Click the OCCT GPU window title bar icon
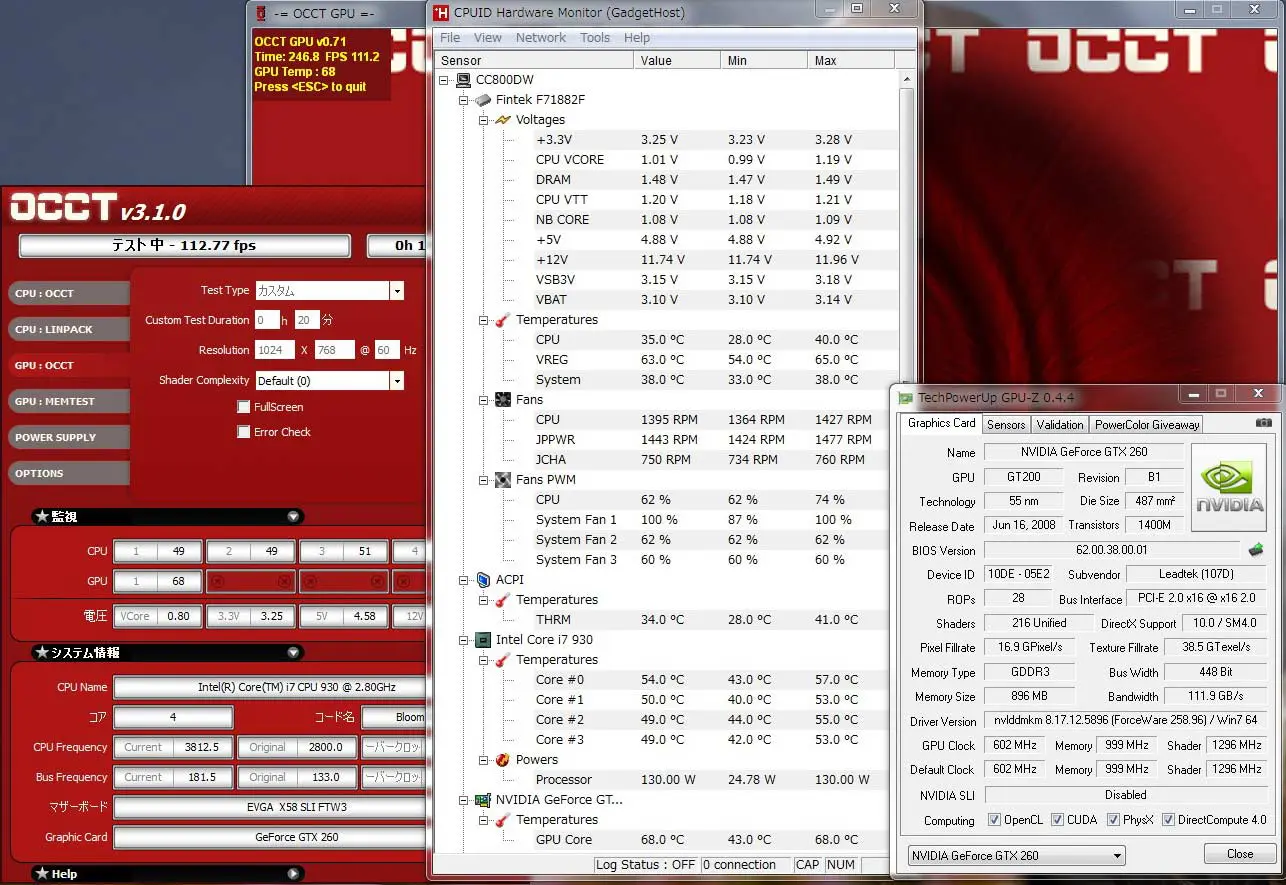 [x=262, y=13]
